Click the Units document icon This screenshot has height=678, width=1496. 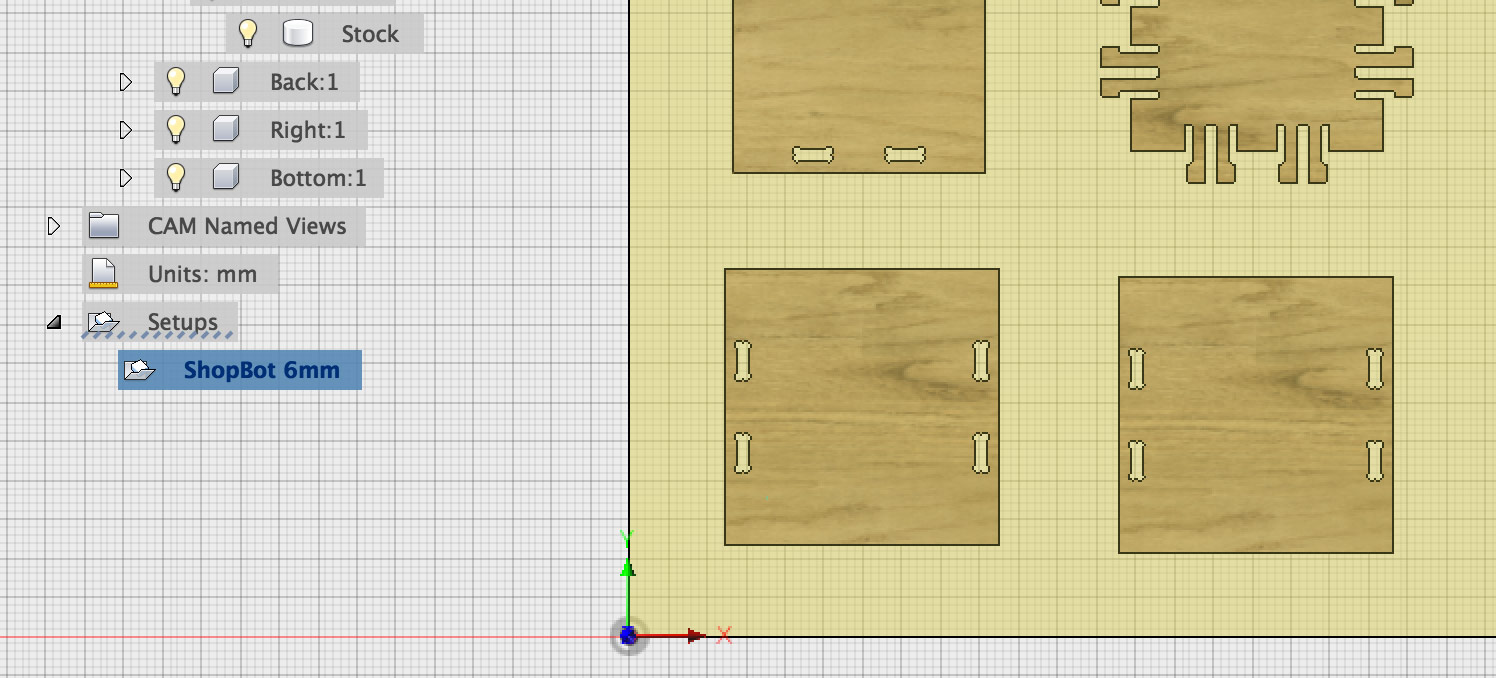click(105, 272)
